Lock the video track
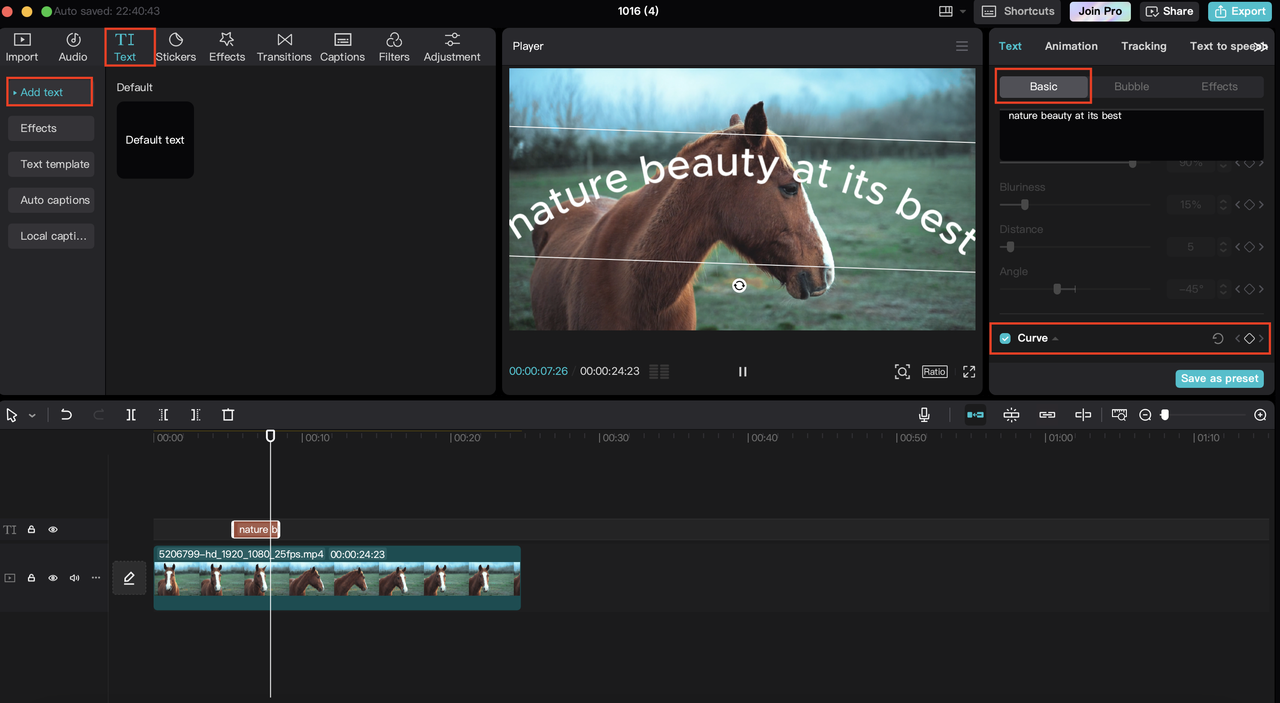1280x703 pixels. 31,578
